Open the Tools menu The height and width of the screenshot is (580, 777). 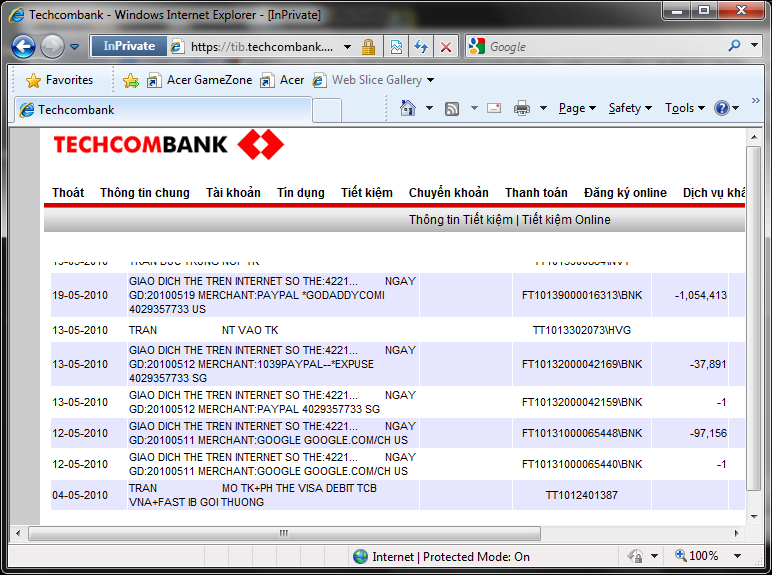pos(685,108)
